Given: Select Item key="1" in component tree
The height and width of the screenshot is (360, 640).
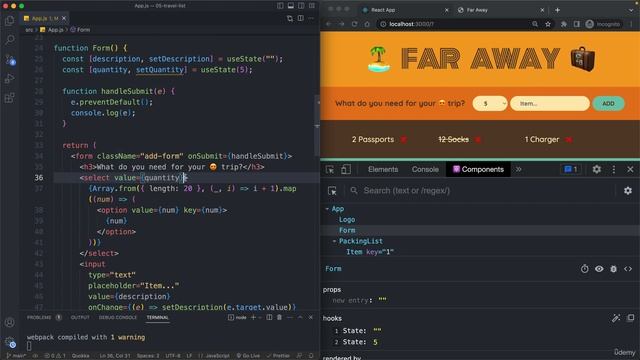Looking at the screenshot, I should 369,252.
